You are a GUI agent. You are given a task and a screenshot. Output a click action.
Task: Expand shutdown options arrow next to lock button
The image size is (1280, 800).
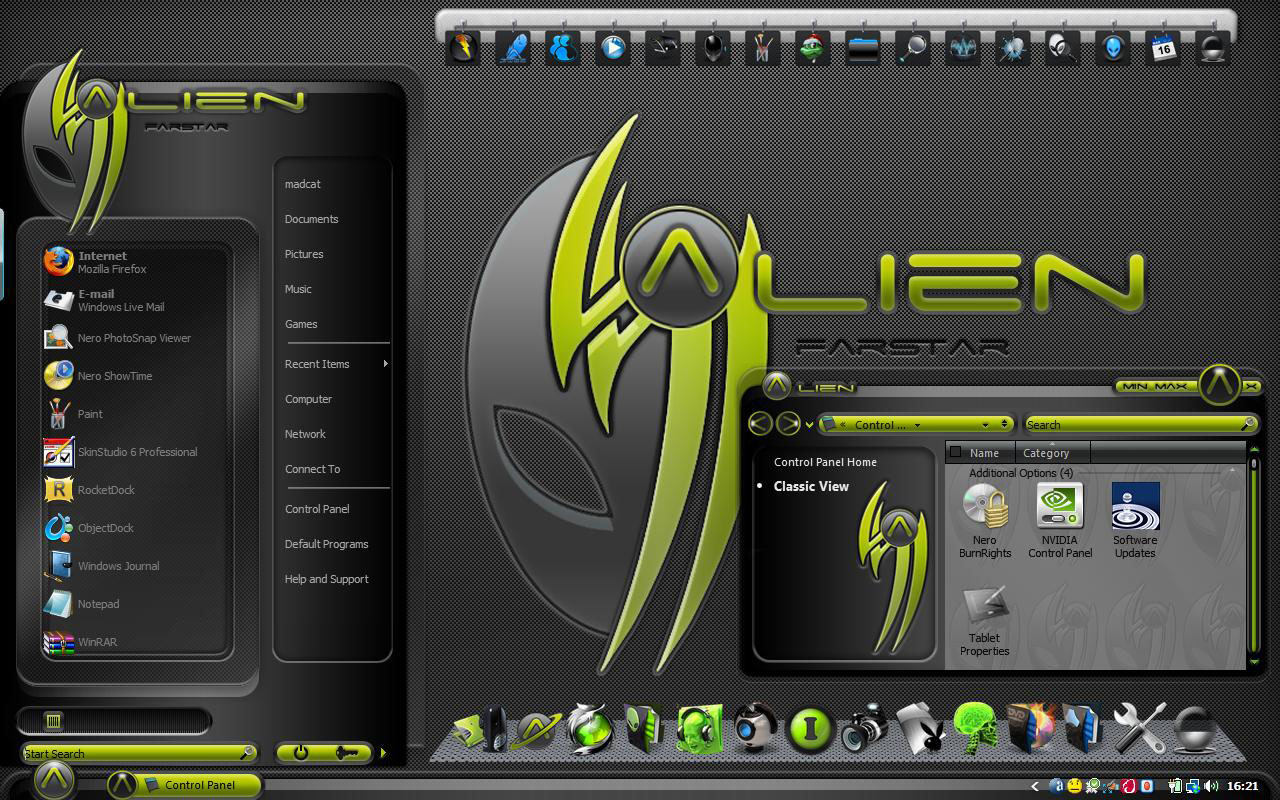383,753
